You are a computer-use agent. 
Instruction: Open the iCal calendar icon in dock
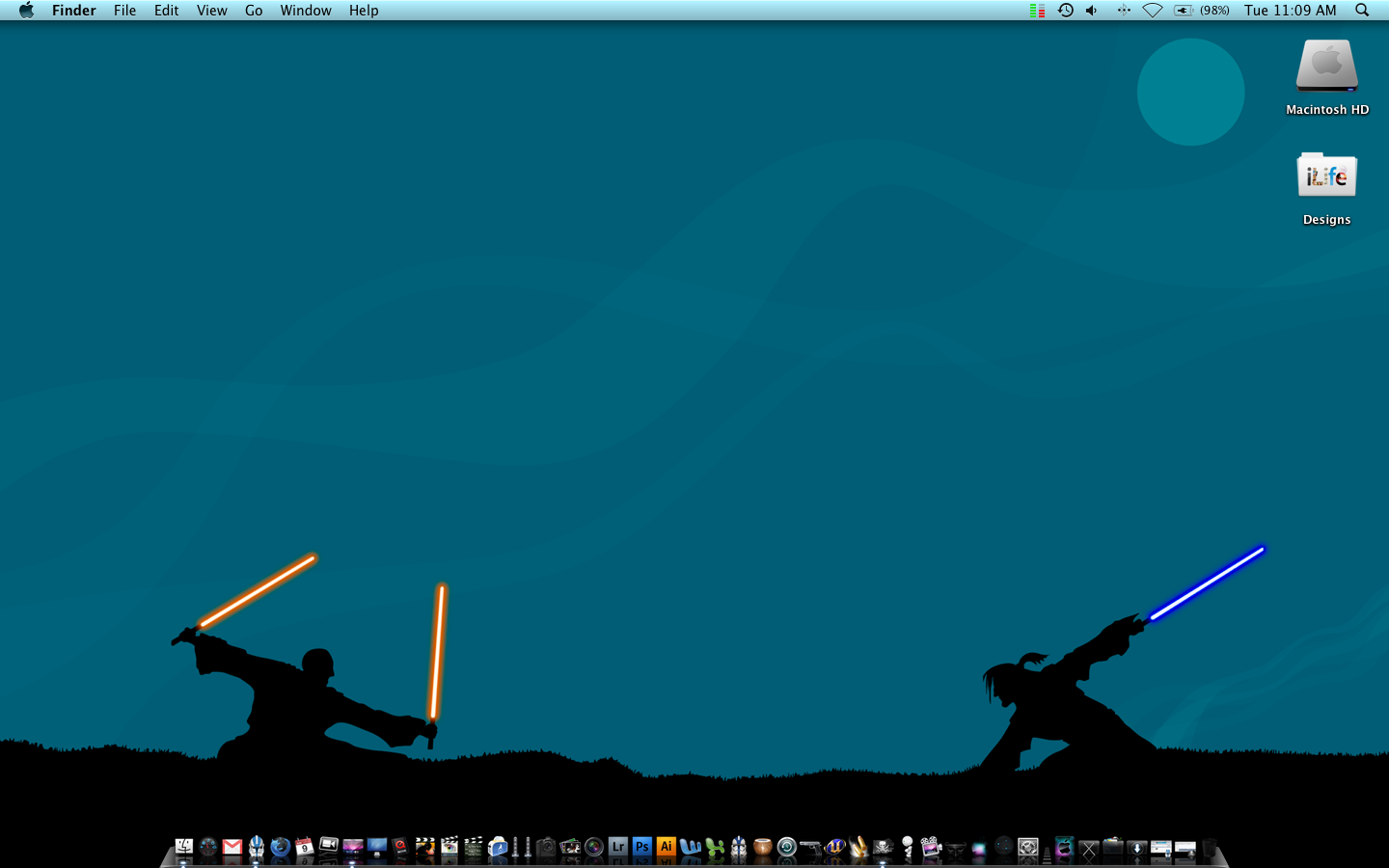[x=305, y=848]
